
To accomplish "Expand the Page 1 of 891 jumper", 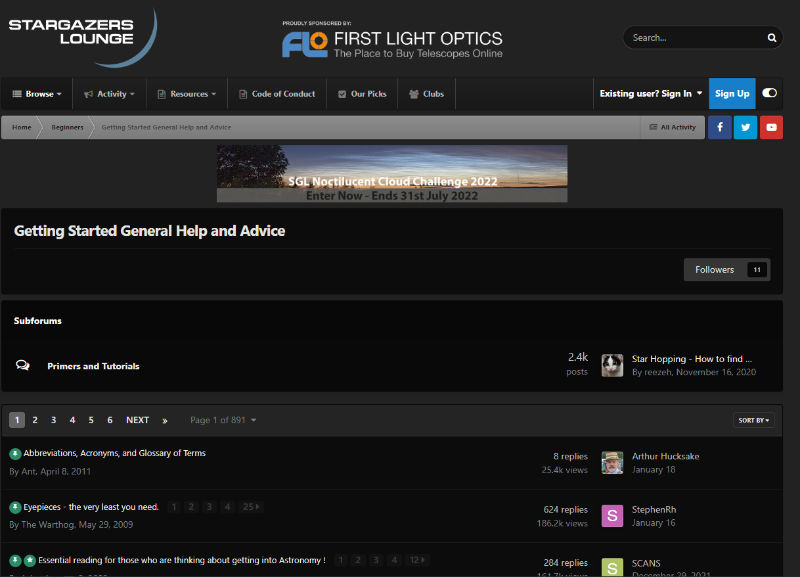I will pyautogui.click(x=223, y=420).
